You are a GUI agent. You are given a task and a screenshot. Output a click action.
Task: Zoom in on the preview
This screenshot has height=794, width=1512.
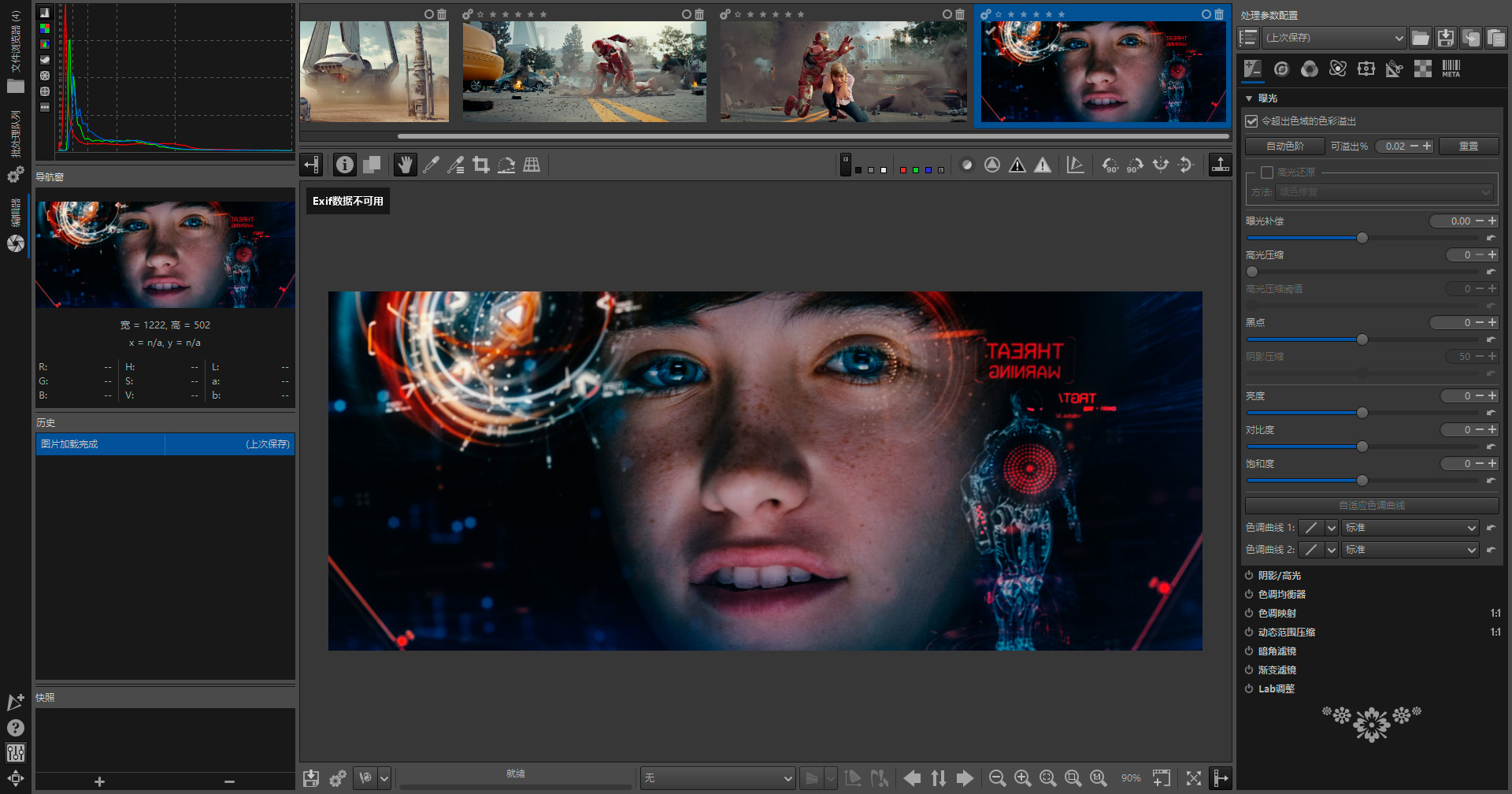coord(1022,778)
